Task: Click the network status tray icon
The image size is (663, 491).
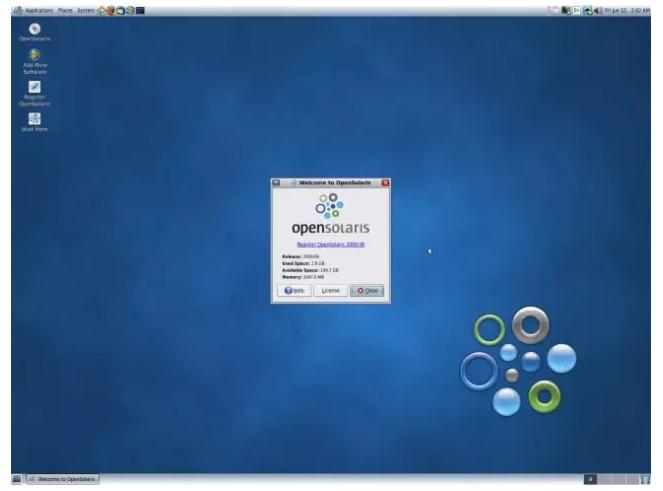Action: tap(566, 10)
